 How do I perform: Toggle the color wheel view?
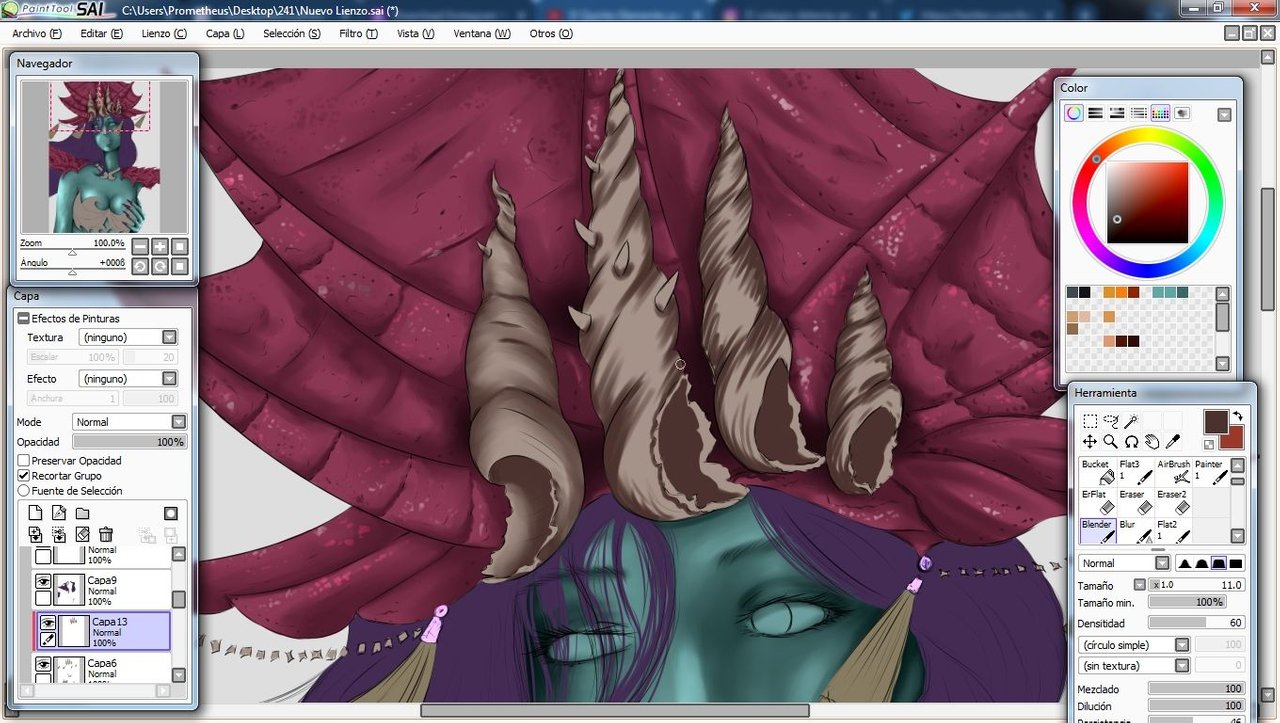point(1073,113)
